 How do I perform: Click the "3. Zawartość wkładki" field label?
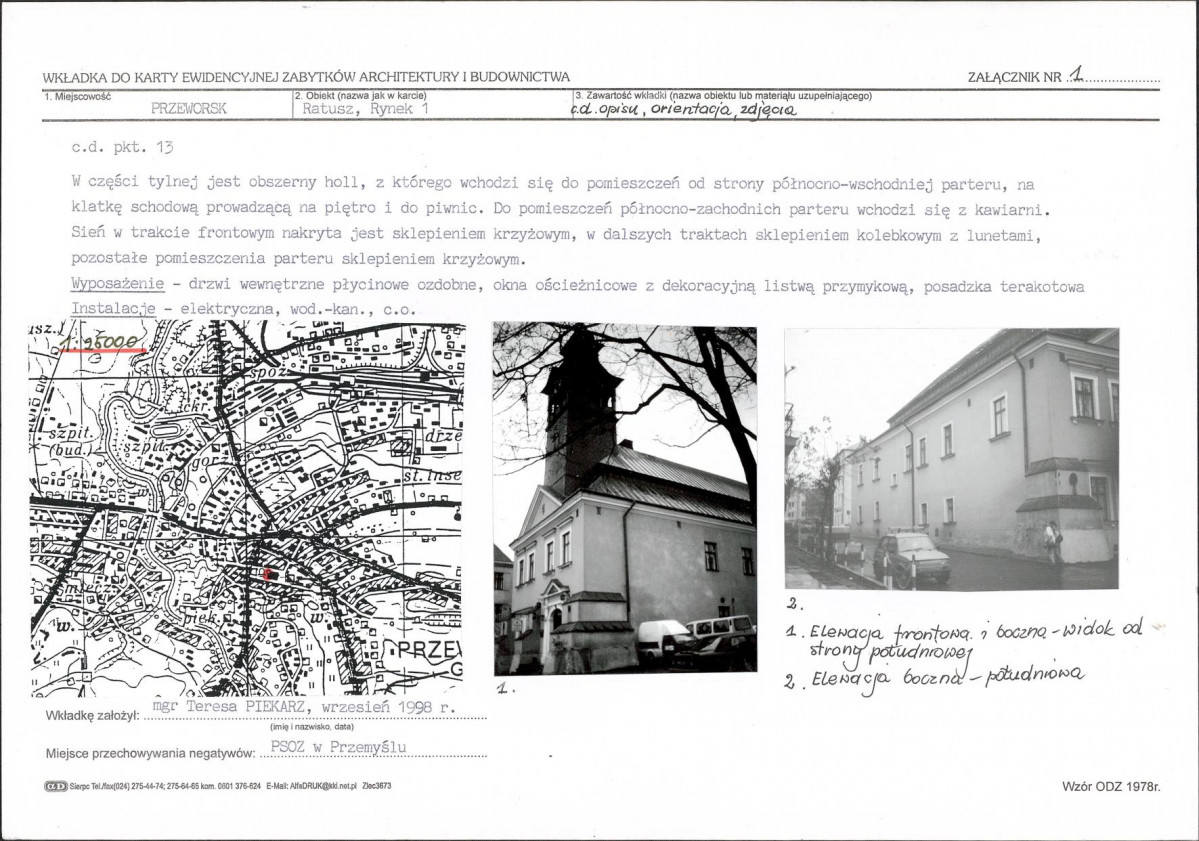pos(723,96)
